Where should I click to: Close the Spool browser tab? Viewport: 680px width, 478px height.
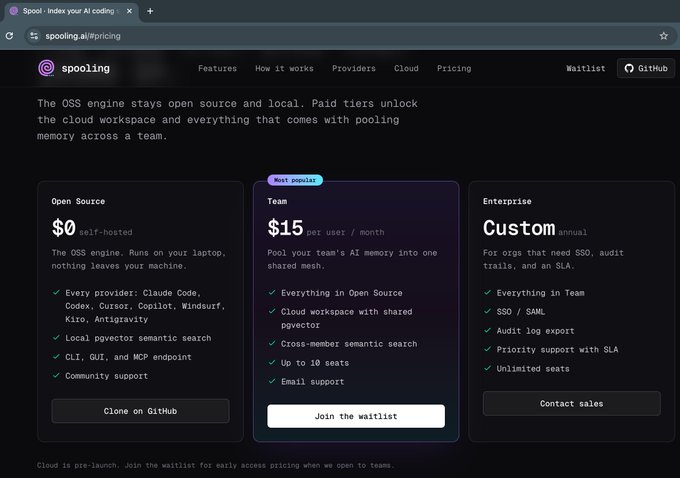pyautogui.click(x=129, y=11)
